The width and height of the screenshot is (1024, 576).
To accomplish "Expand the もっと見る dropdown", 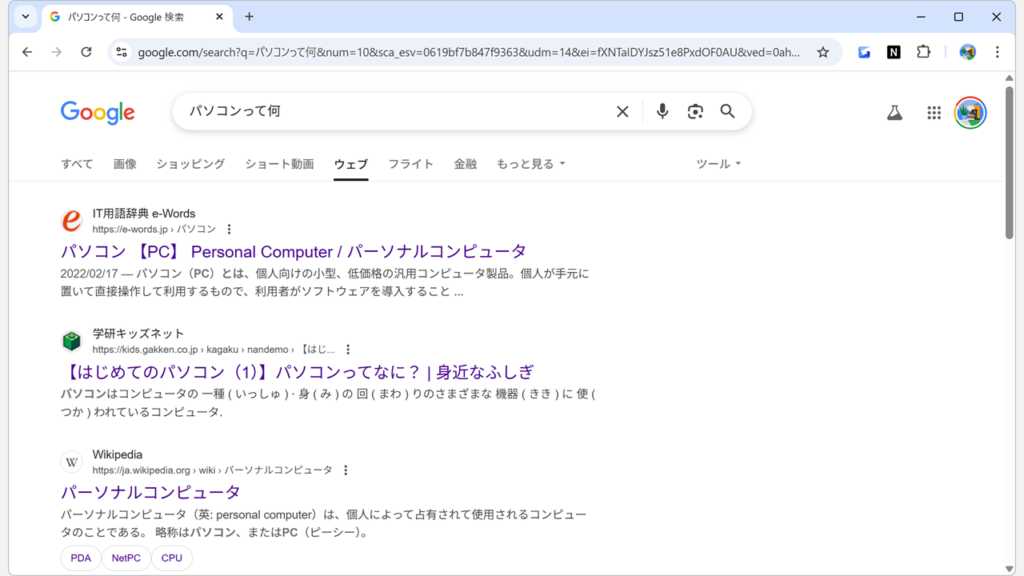I will pos(530,164).
